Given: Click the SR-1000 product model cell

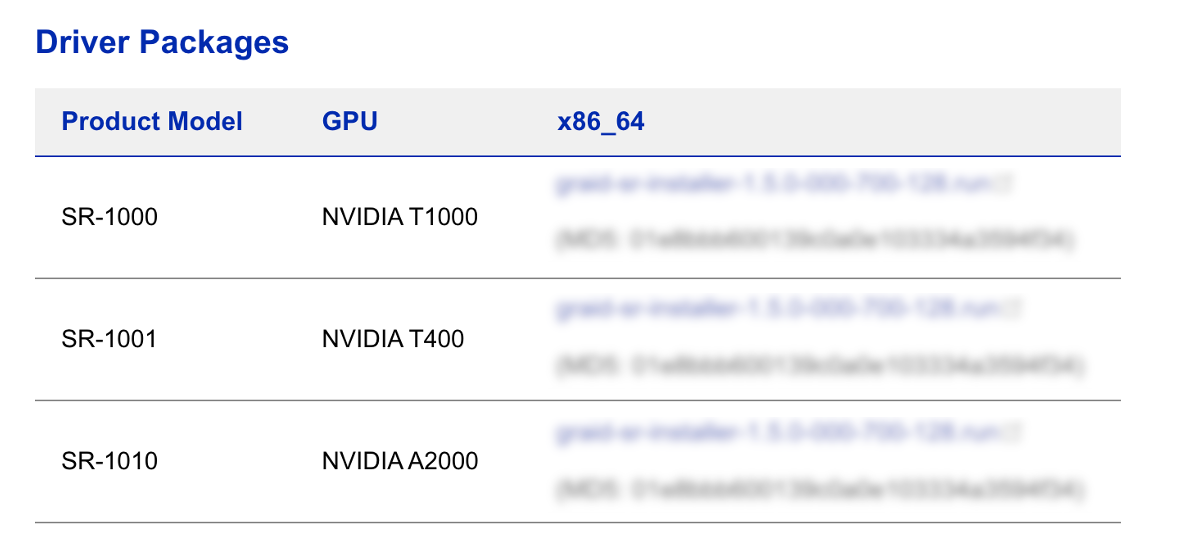Looking at the screenshot, I should point(110,216).
